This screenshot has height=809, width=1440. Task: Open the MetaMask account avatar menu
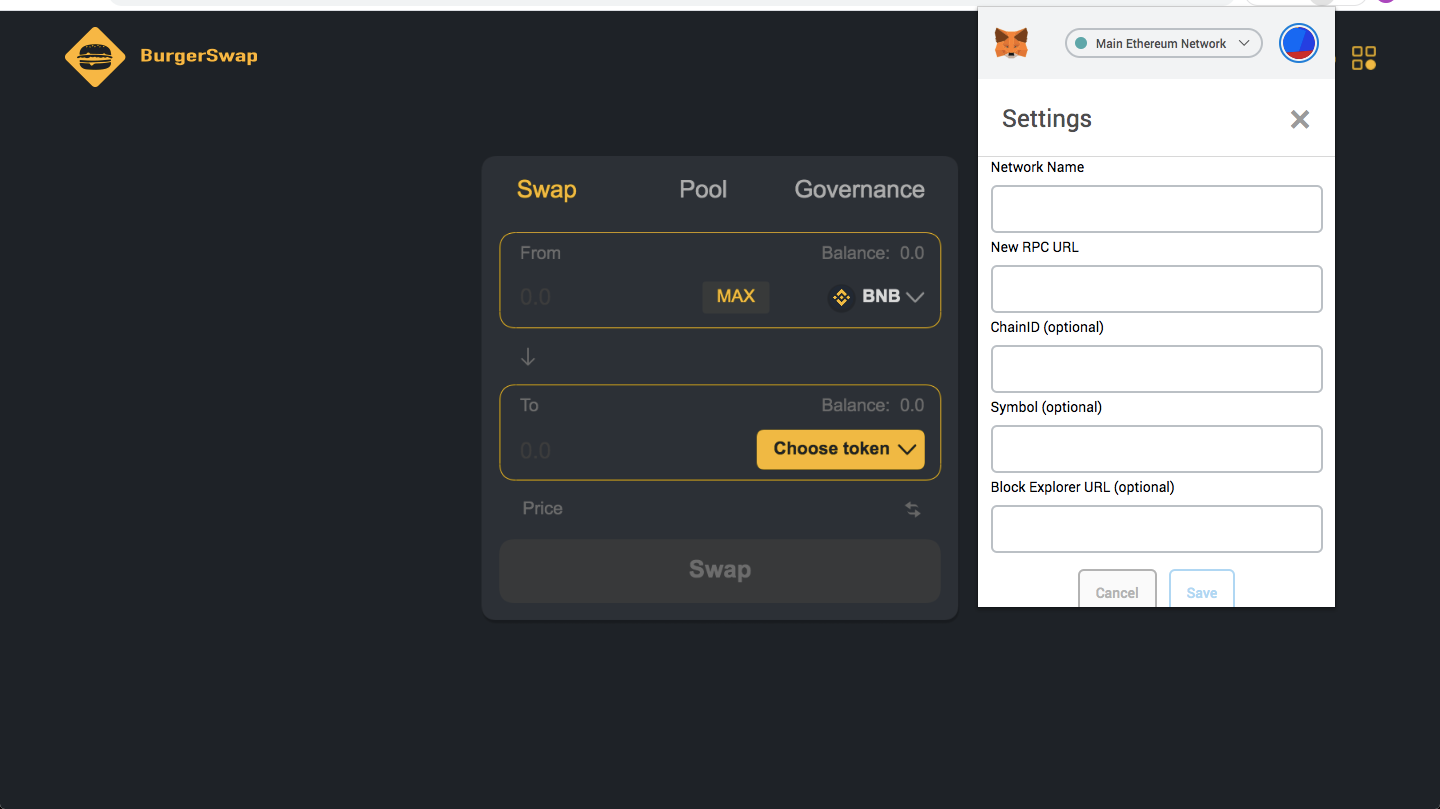[x=1299, y=43]
